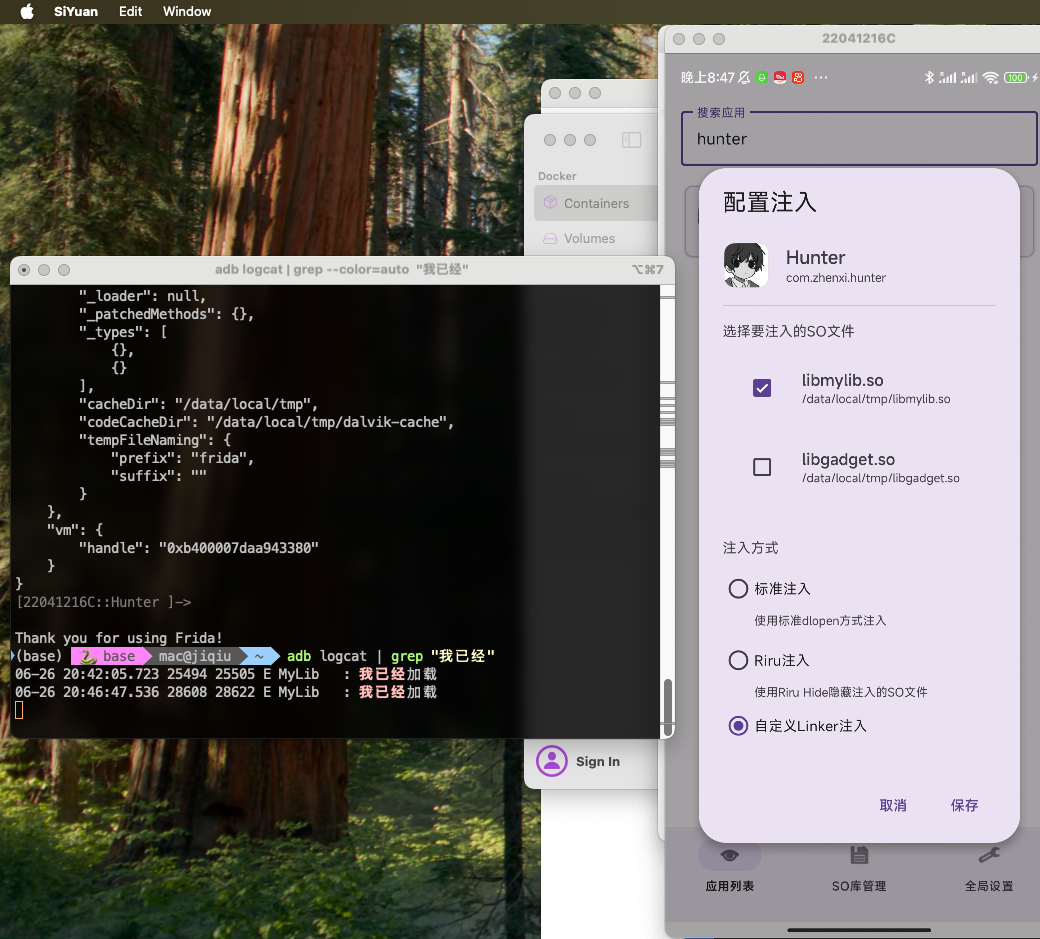Click the 搜索应用 search field
The image size is (1040, 939).
point(859,139)
